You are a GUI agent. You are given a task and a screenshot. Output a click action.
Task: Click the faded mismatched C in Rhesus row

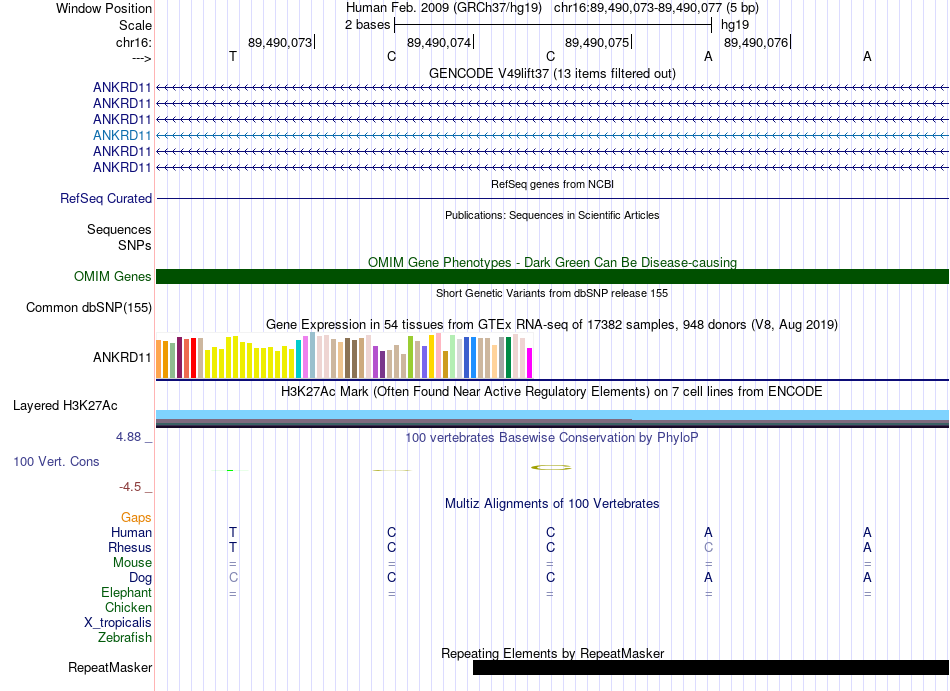click(708, 547)
